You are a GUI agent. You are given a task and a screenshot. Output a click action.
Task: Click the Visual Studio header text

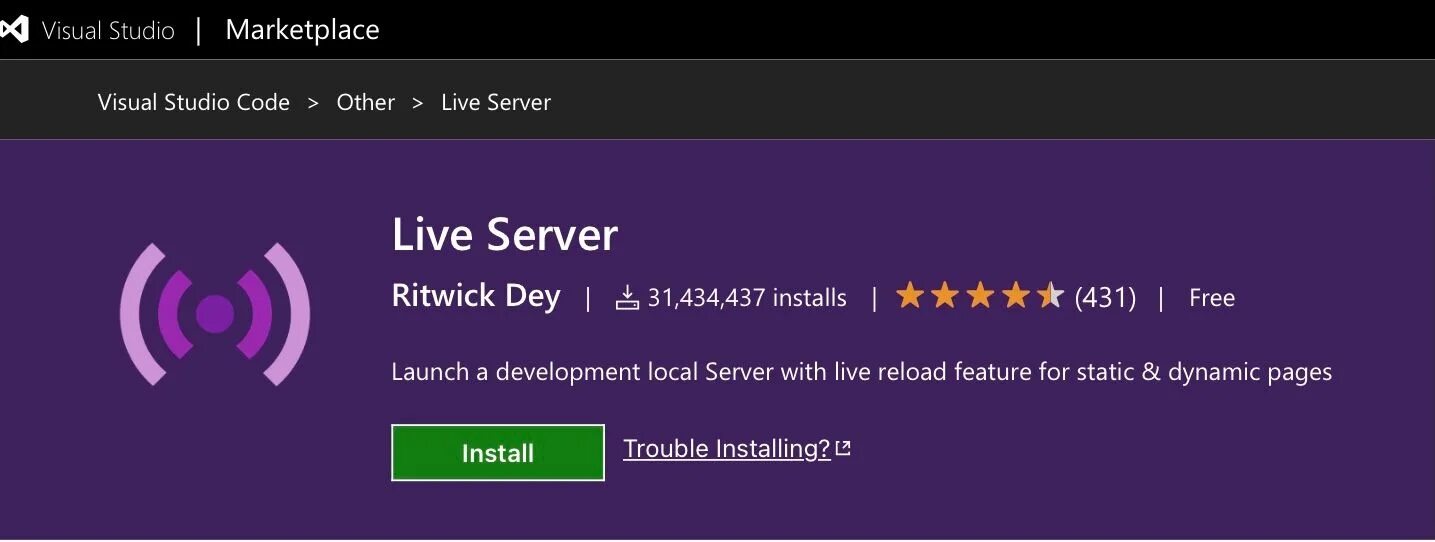tap(108, 31)
